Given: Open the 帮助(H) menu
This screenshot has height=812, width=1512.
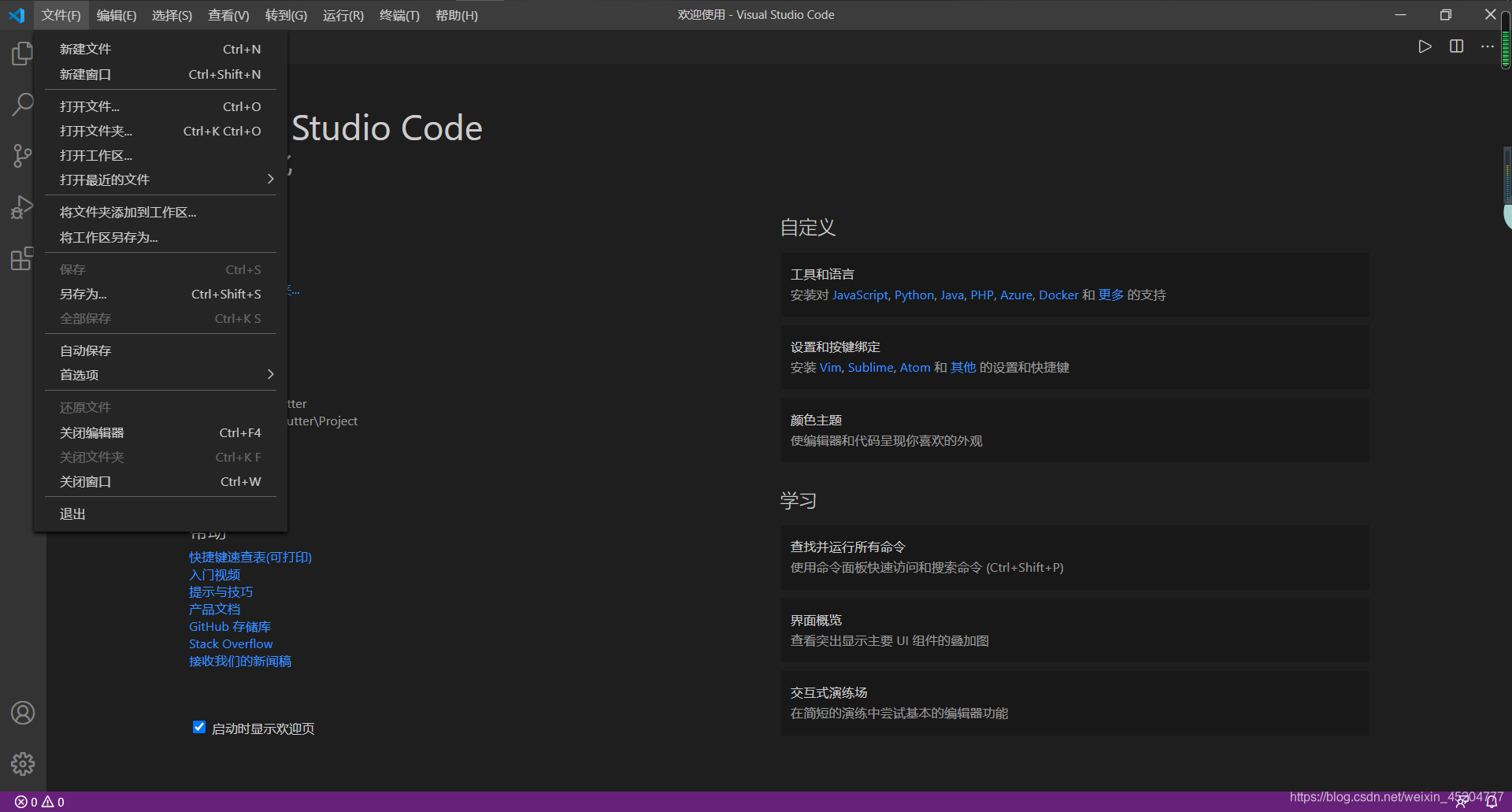Looking at the screenshot, I should click(457, 15).
